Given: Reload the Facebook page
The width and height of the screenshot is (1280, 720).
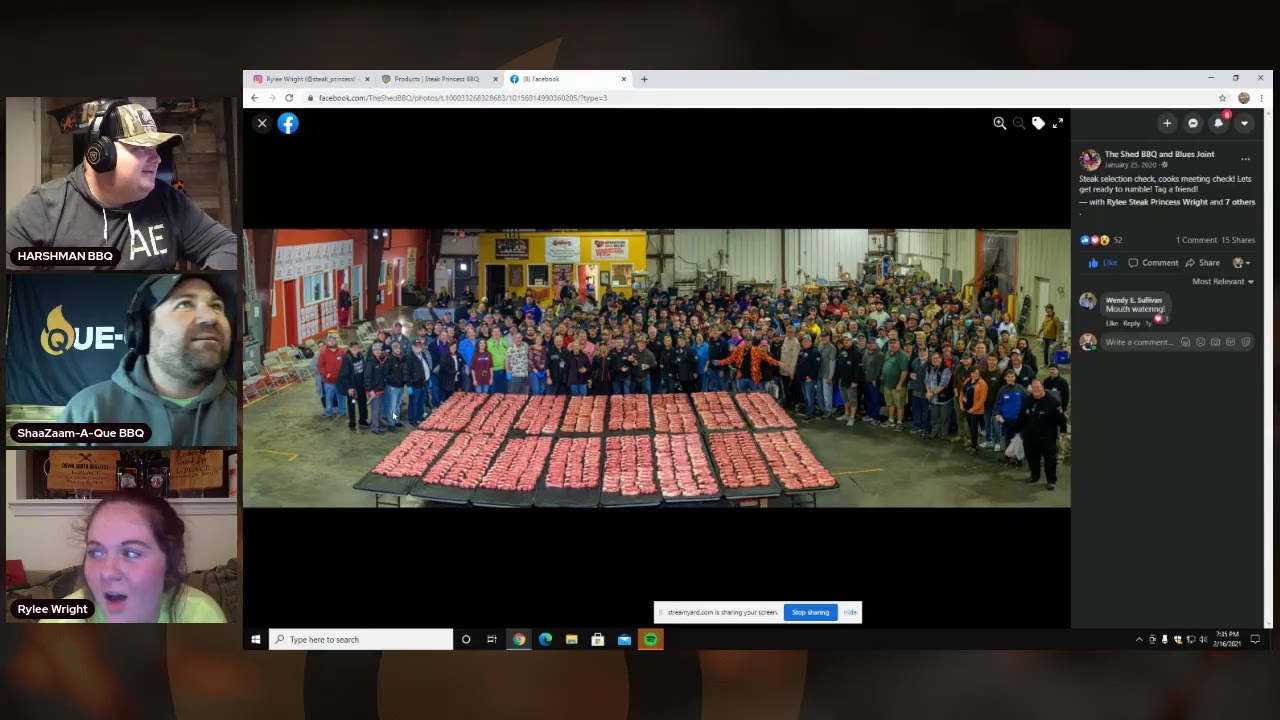Looking at the screenshot, I should click(x=289, y=98).
